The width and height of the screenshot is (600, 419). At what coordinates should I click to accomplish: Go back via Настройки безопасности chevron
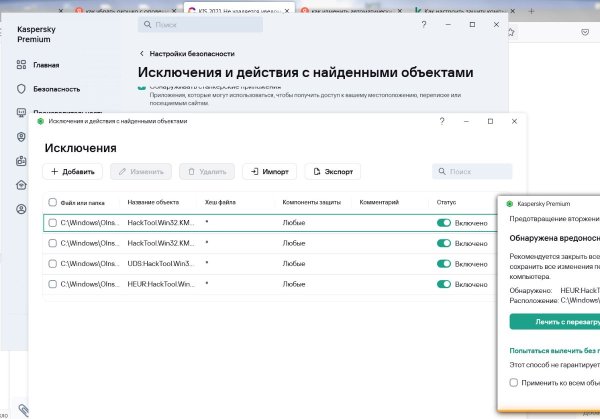click(141, 53)
